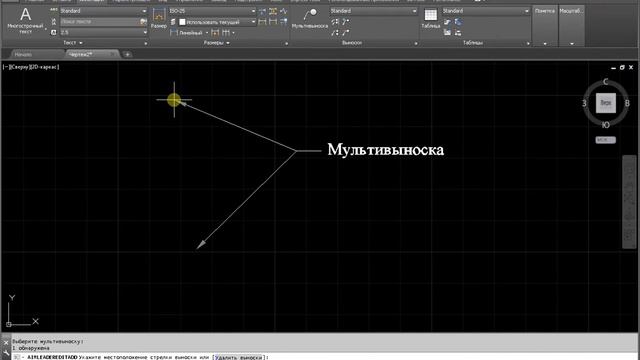Close the Чертеж2 drawing tab
This screenshot has height=360, width=640.
coord(113,54)
